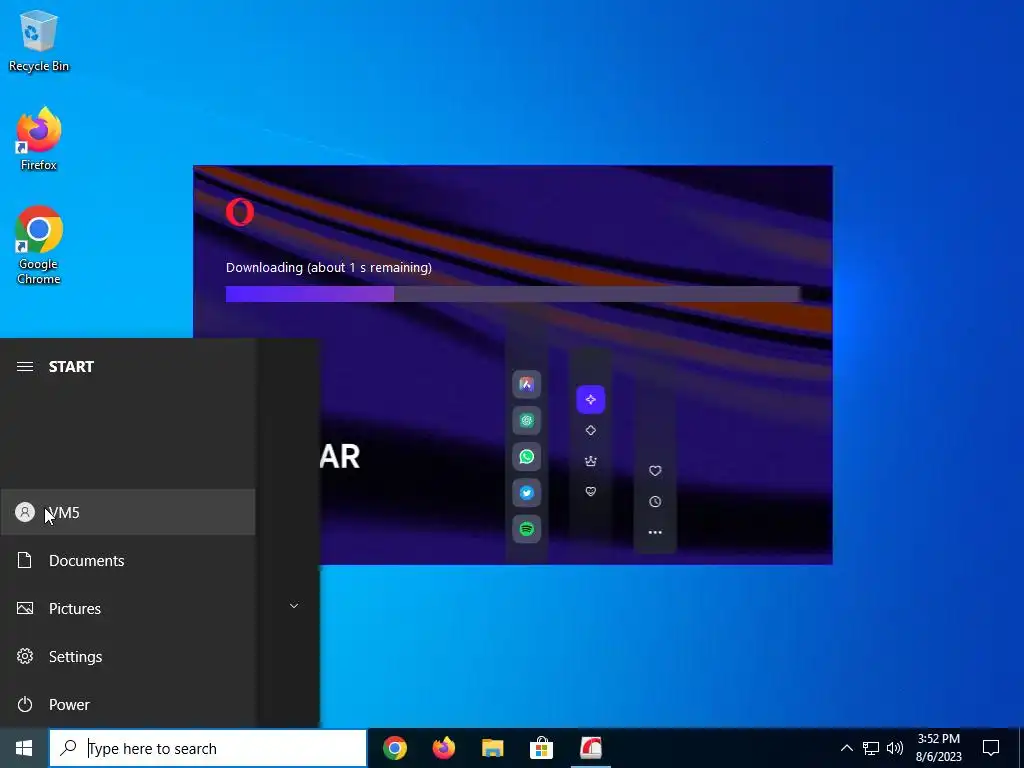Click the heart icon above the clock
This screenshot has width=1024, height=768.
click(655, 471)
